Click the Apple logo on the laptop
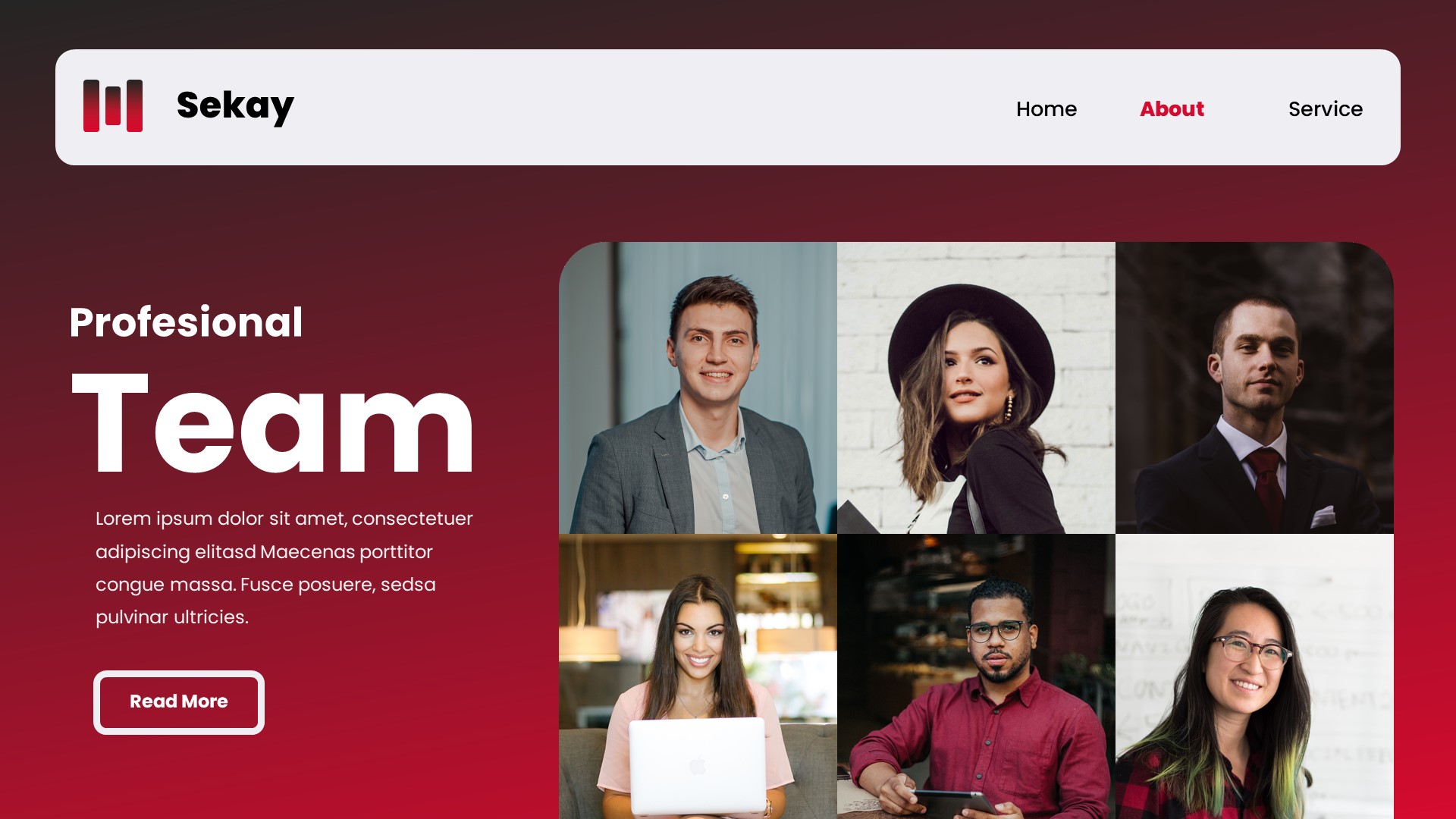The width and height of the screenshot is (1456, 819). click(x=698, y=766)
